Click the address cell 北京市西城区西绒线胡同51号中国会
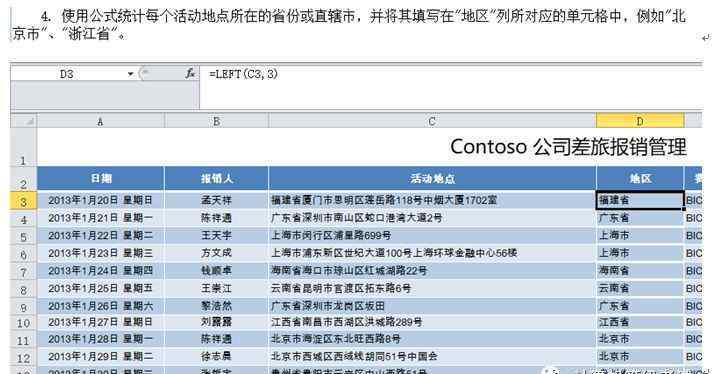The width and height of the screenshot is (715, 374). pyautogui.click(x=432, y=357)
